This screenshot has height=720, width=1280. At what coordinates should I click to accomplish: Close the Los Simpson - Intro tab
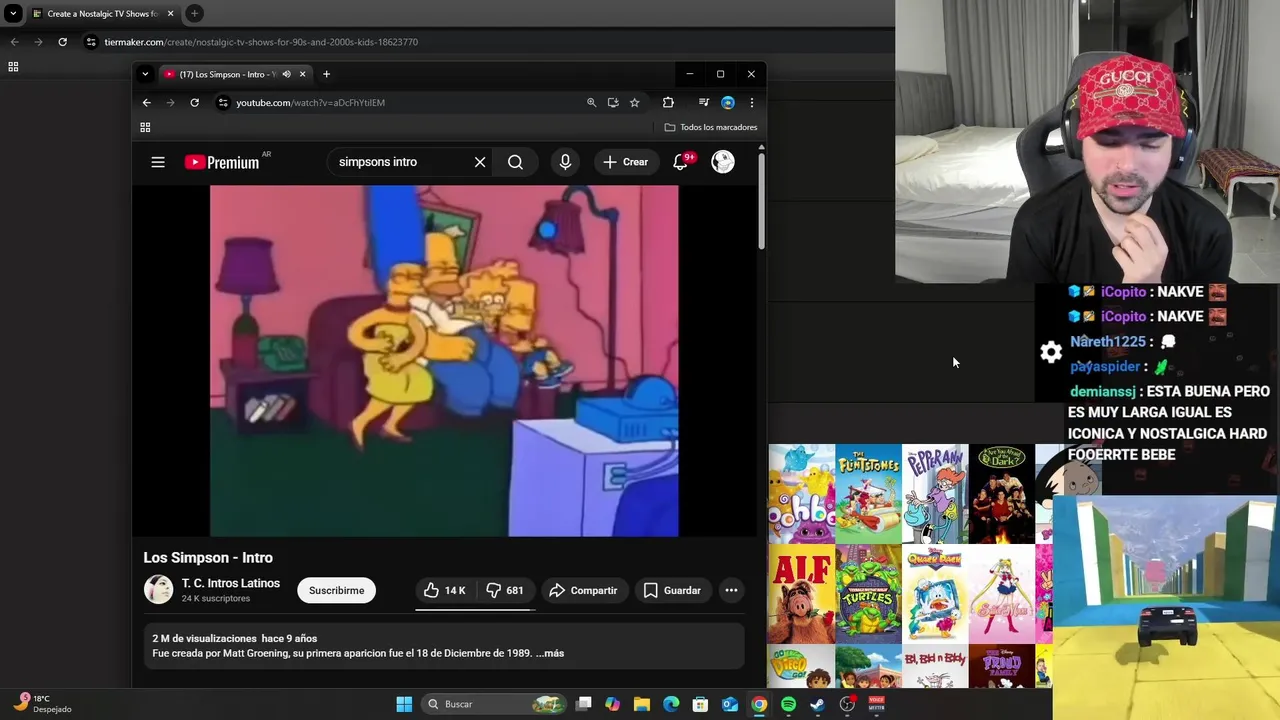(x=302, y=74)
